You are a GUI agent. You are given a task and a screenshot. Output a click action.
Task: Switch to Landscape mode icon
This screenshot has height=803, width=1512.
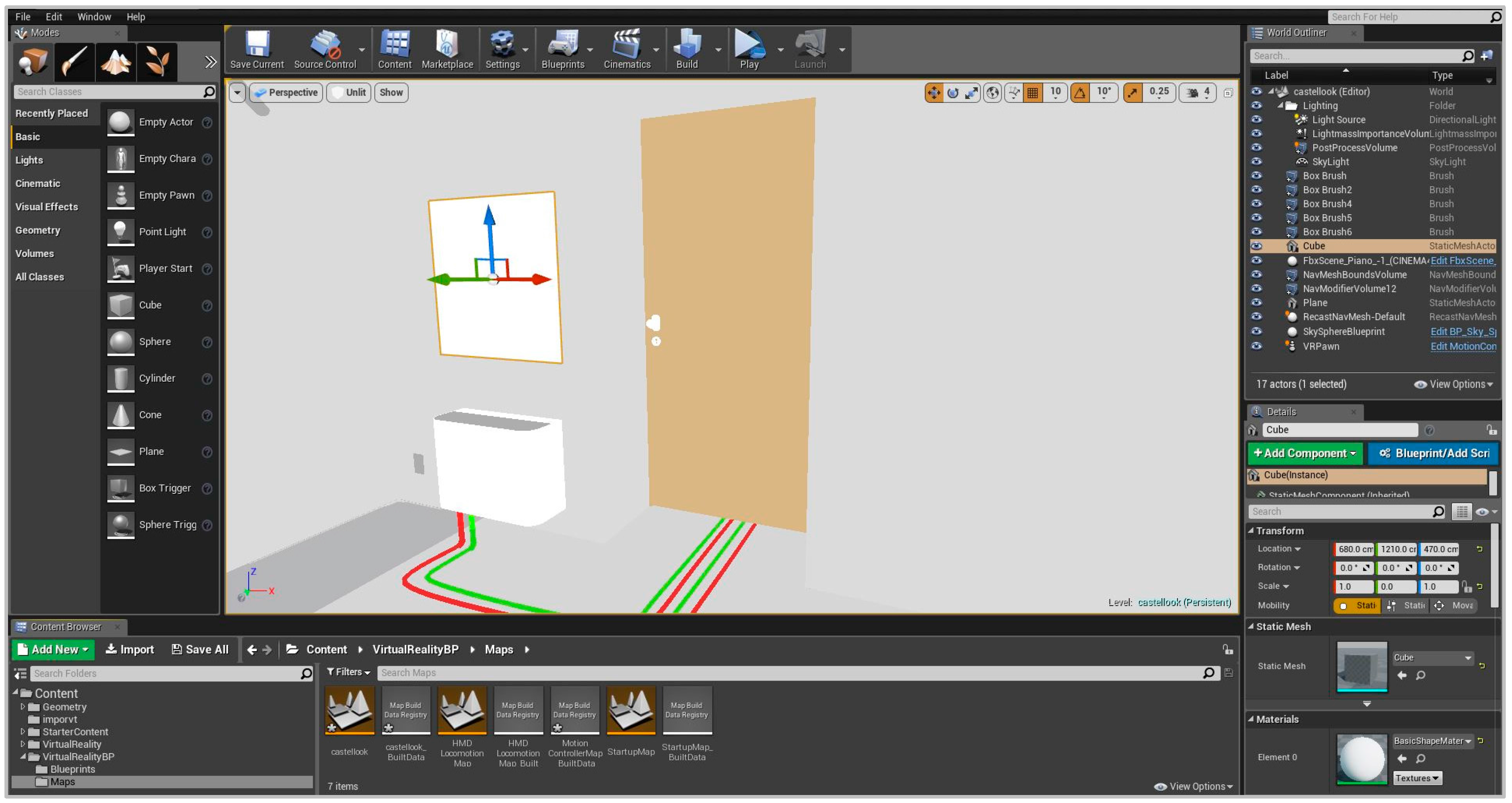click(x=115, y=61)
